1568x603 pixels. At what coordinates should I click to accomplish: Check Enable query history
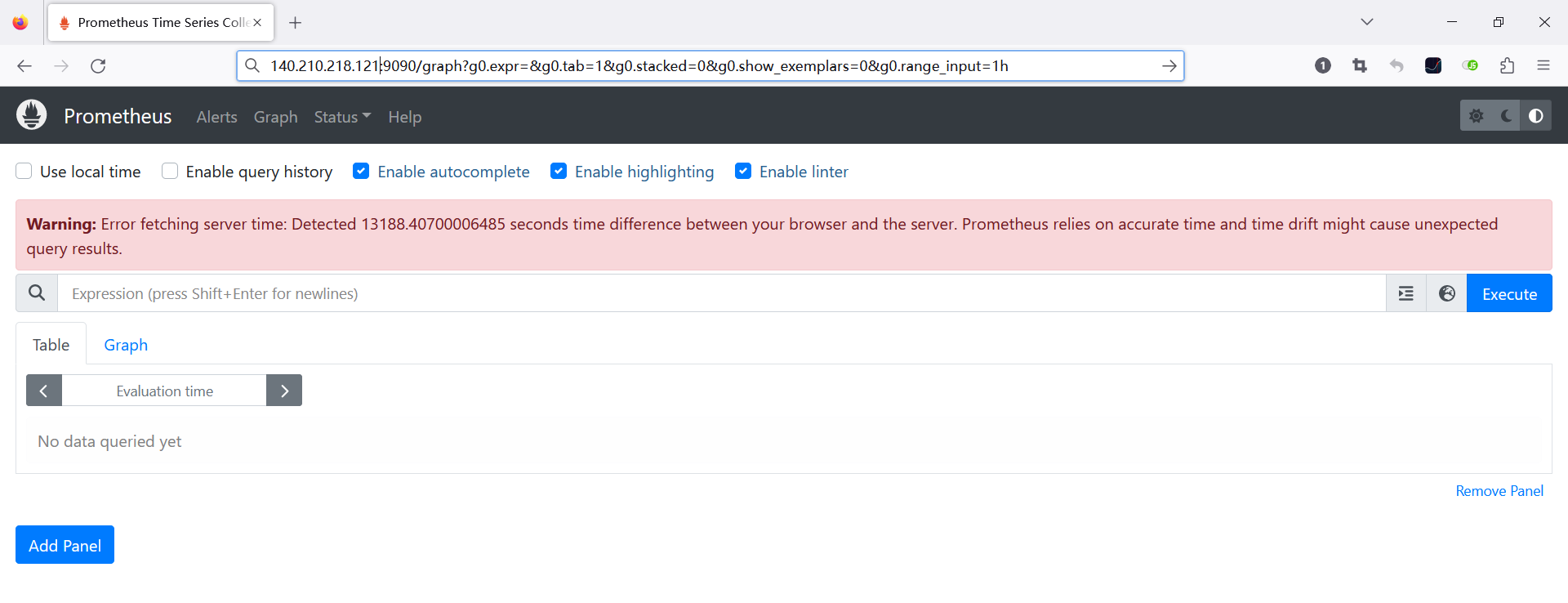170,172
